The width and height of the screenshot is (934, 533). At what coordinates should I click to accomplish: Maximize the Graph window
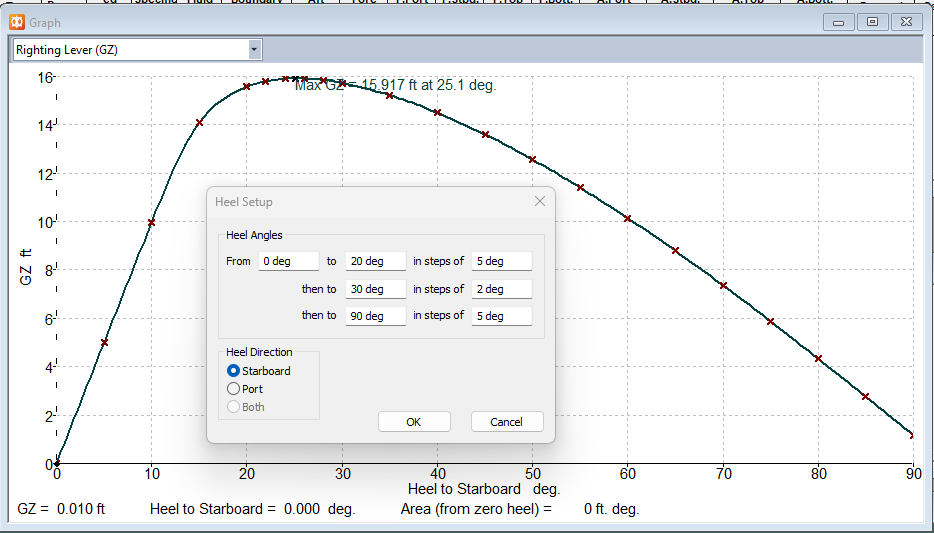pyautogui.click(x=873, y=22)
